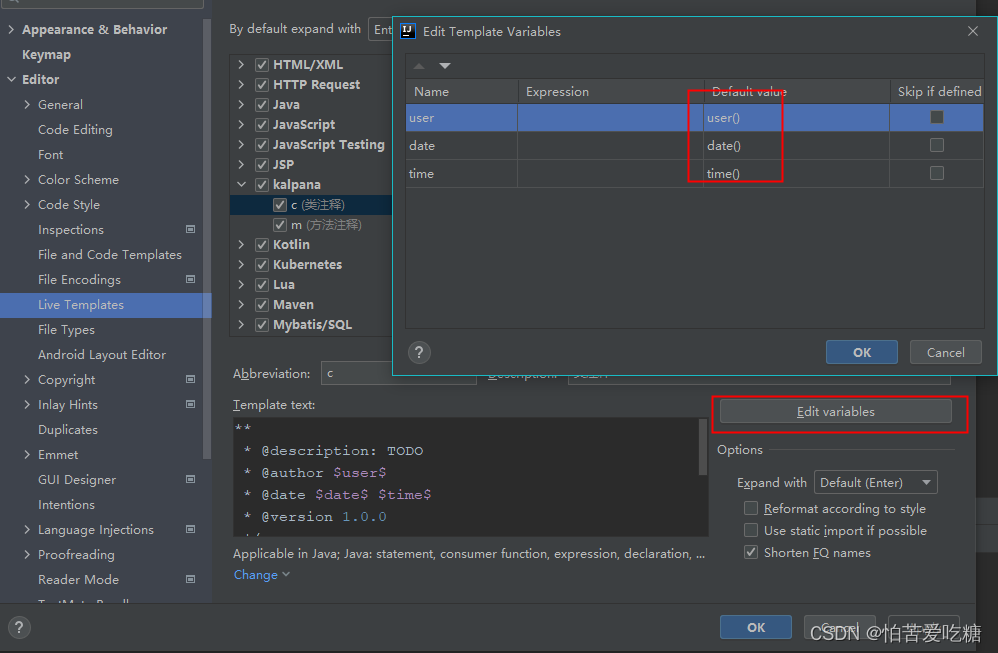Open the Intentions settings page
The width and height of the screenshot is (998, 653).
[66, 505]
